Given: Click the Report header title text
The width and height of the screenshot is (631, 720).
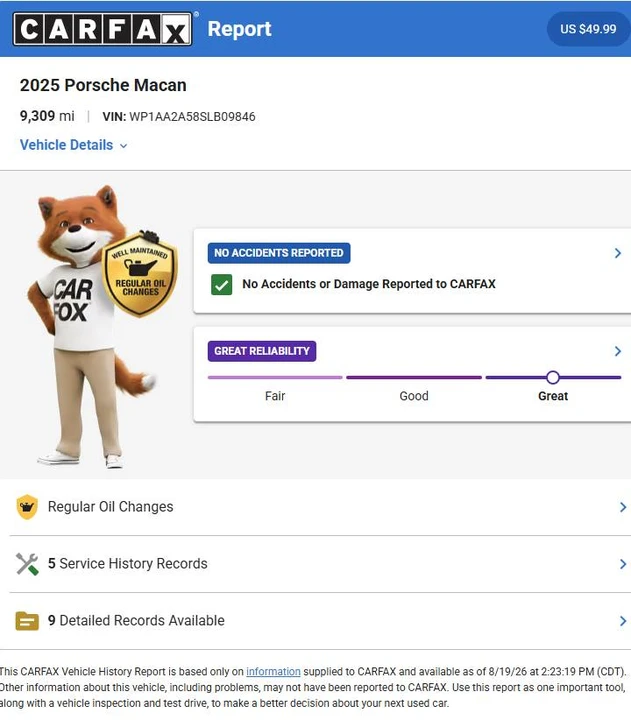Looking at the screenshot, I should tap(239, 29).
